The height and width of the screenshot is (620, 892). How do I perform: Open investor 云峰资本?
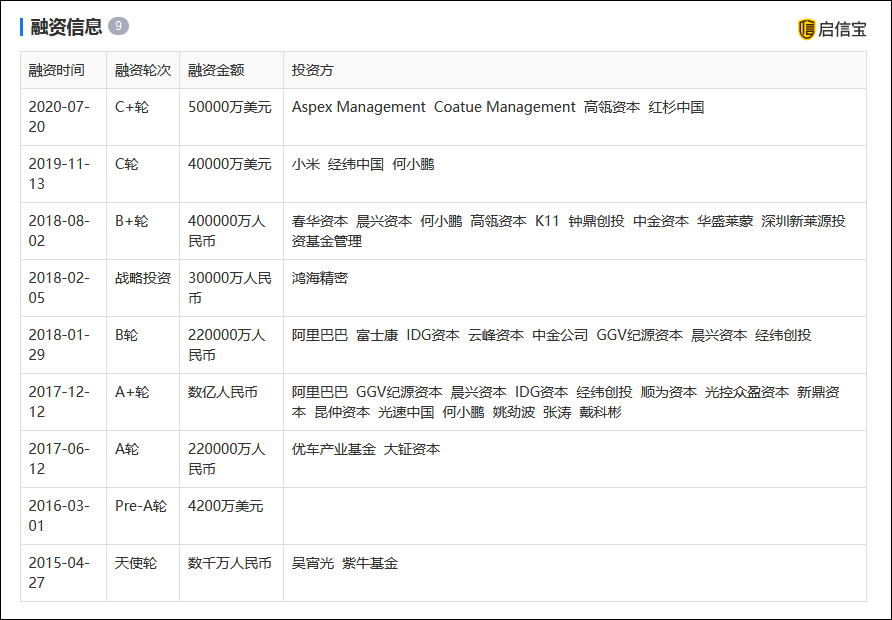point(495,334)
